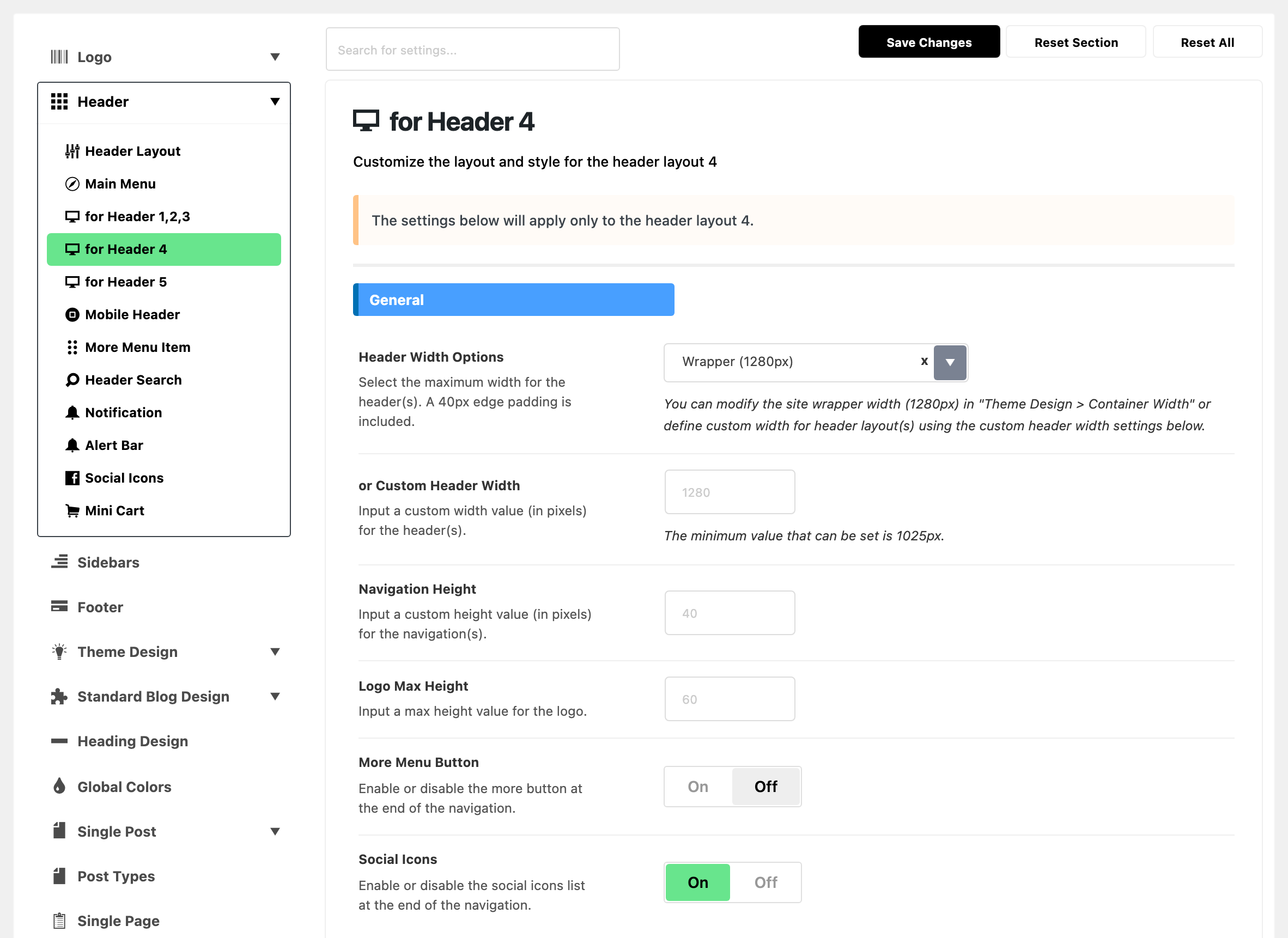Screen dimensions: 1288x938
Task: Open the Header Width Options dropdown arrow
Action: 950,362
